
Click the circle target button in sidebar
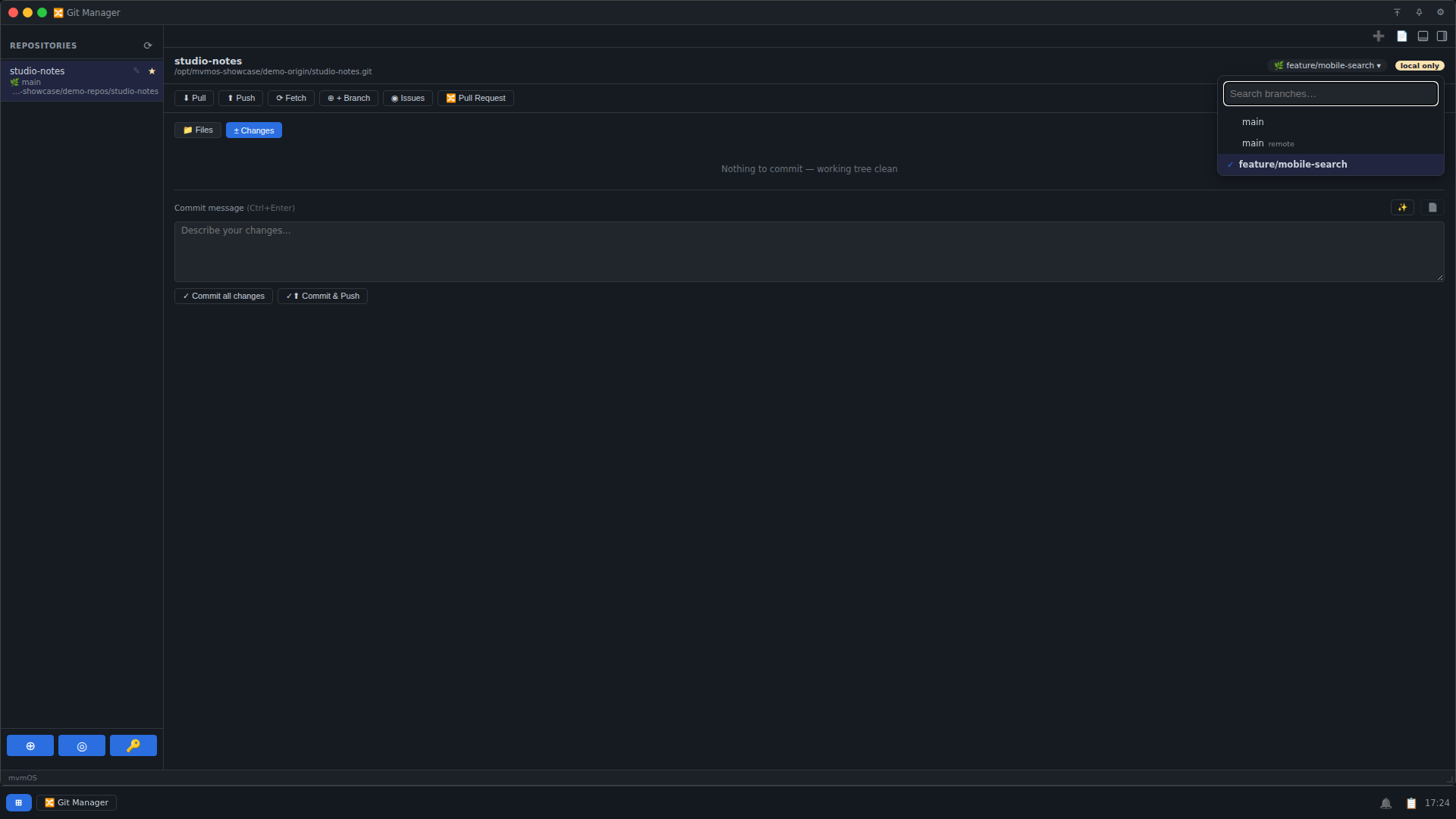(x=82, y=745)
